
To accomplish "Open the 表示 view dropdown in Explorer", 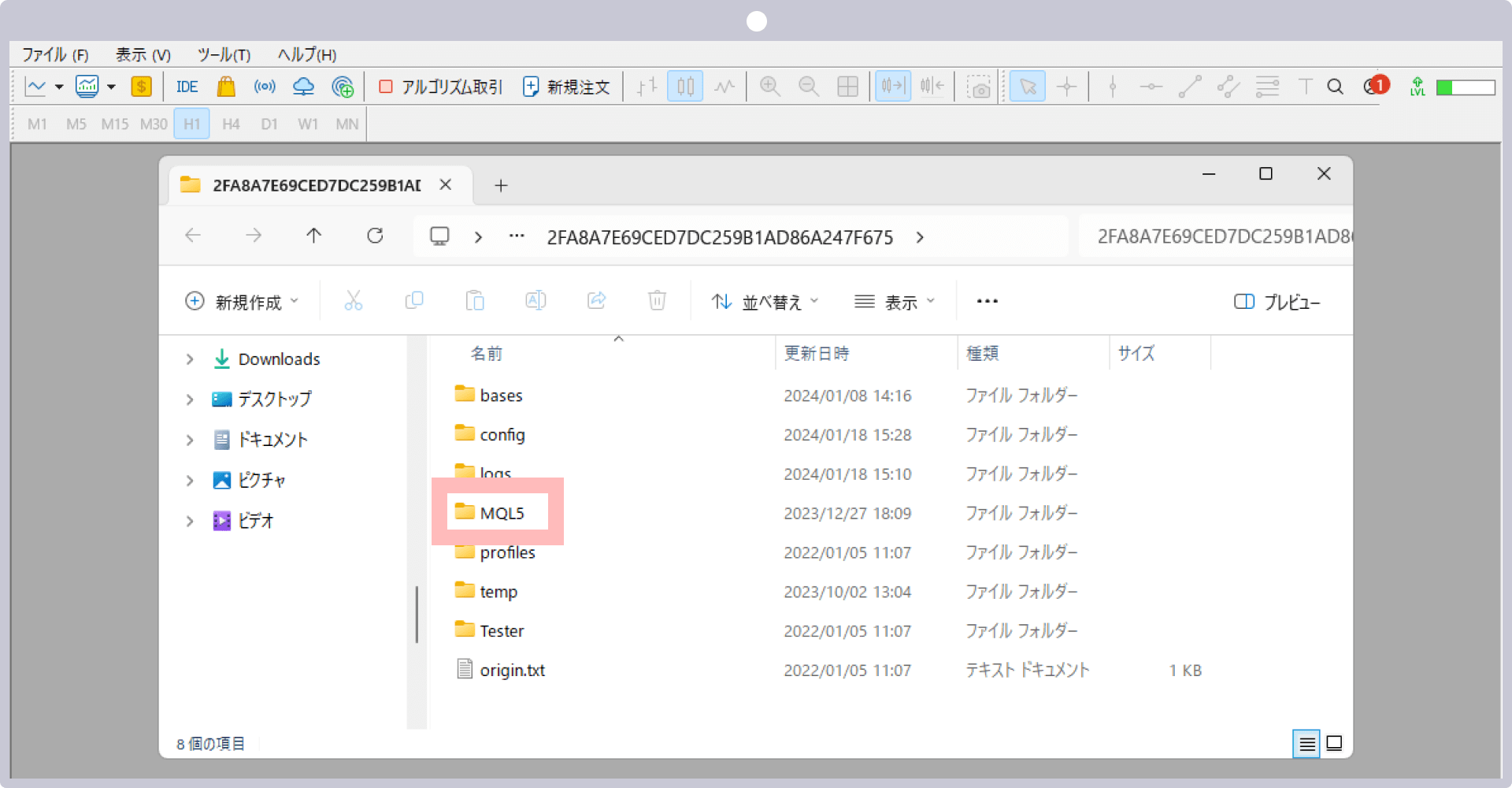I will 895,302.
